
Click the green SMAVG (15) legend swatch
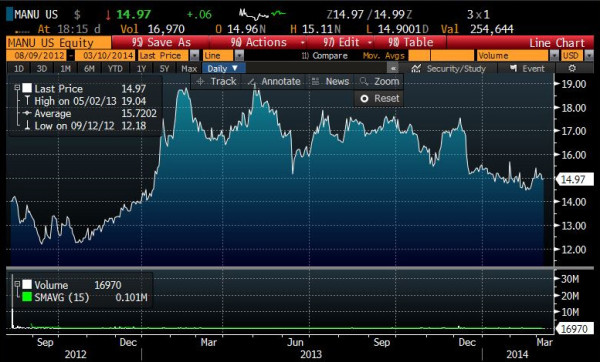click(x=27, y=297)
